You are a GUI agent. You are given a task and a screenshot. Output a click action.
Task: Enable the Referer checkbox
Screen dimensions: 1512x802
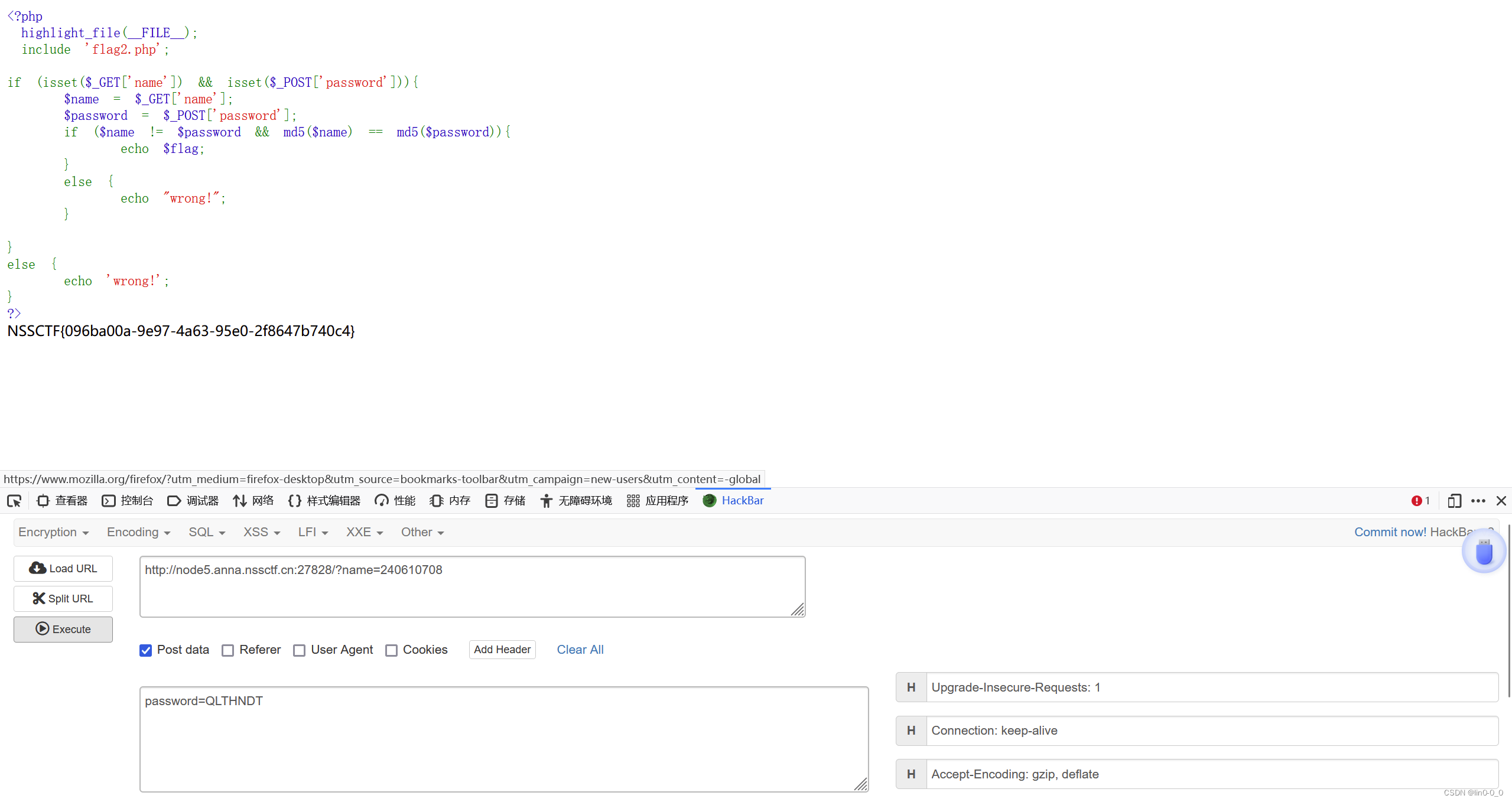pos(228,650)
